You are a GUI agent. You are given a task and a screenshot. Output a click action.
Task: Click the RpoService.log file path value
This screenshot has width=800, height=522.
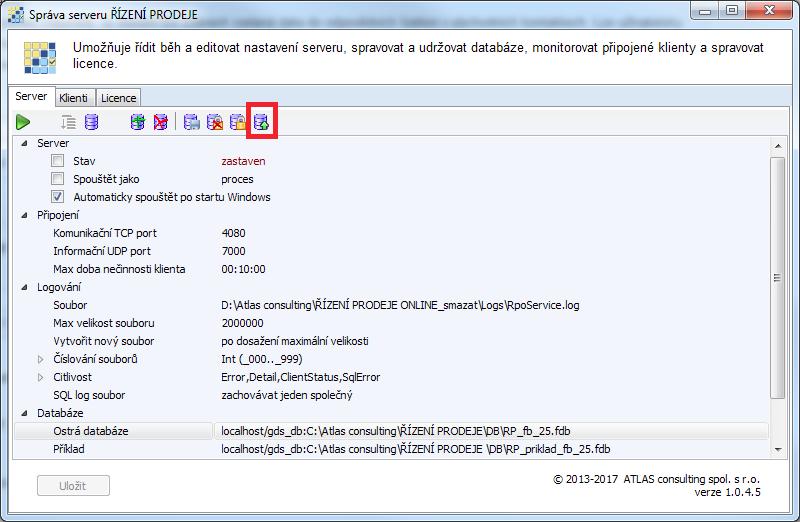point(400,305)
